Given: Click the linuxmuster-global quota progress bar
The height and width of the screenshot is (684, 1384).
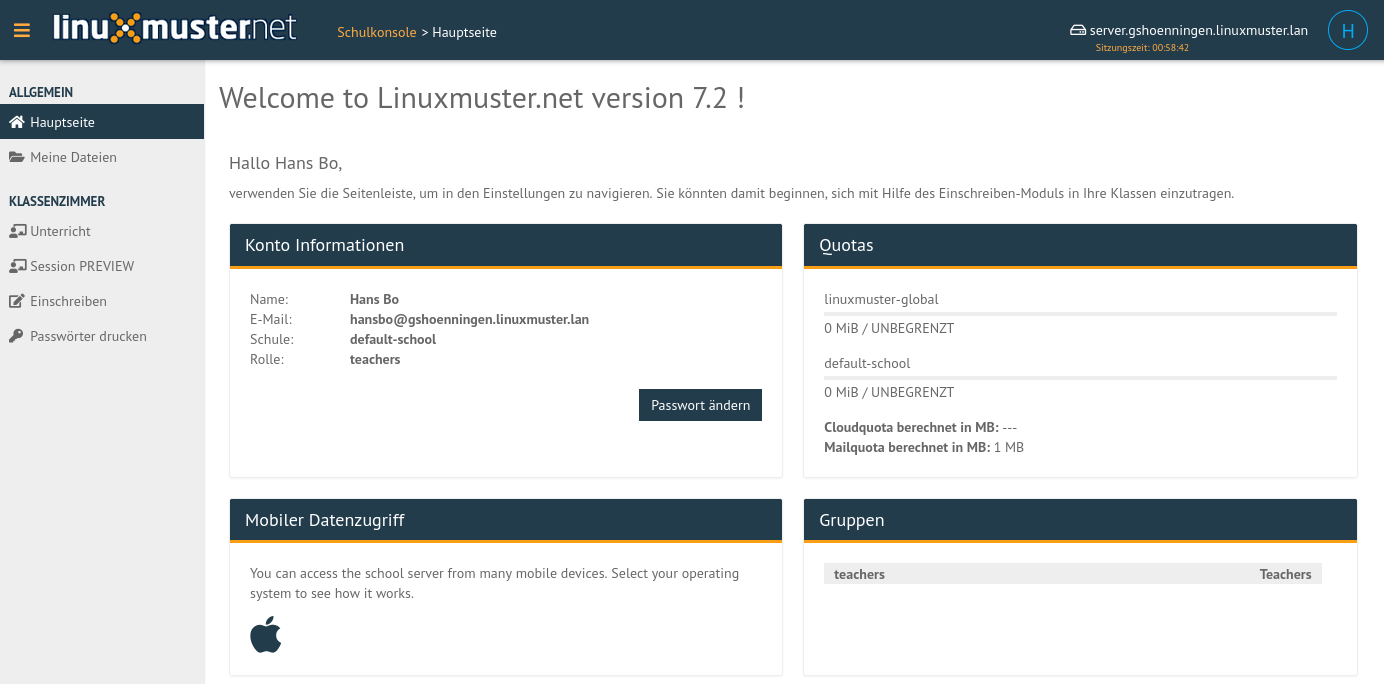Looking at the screenshot, I should coord(1080,313).
